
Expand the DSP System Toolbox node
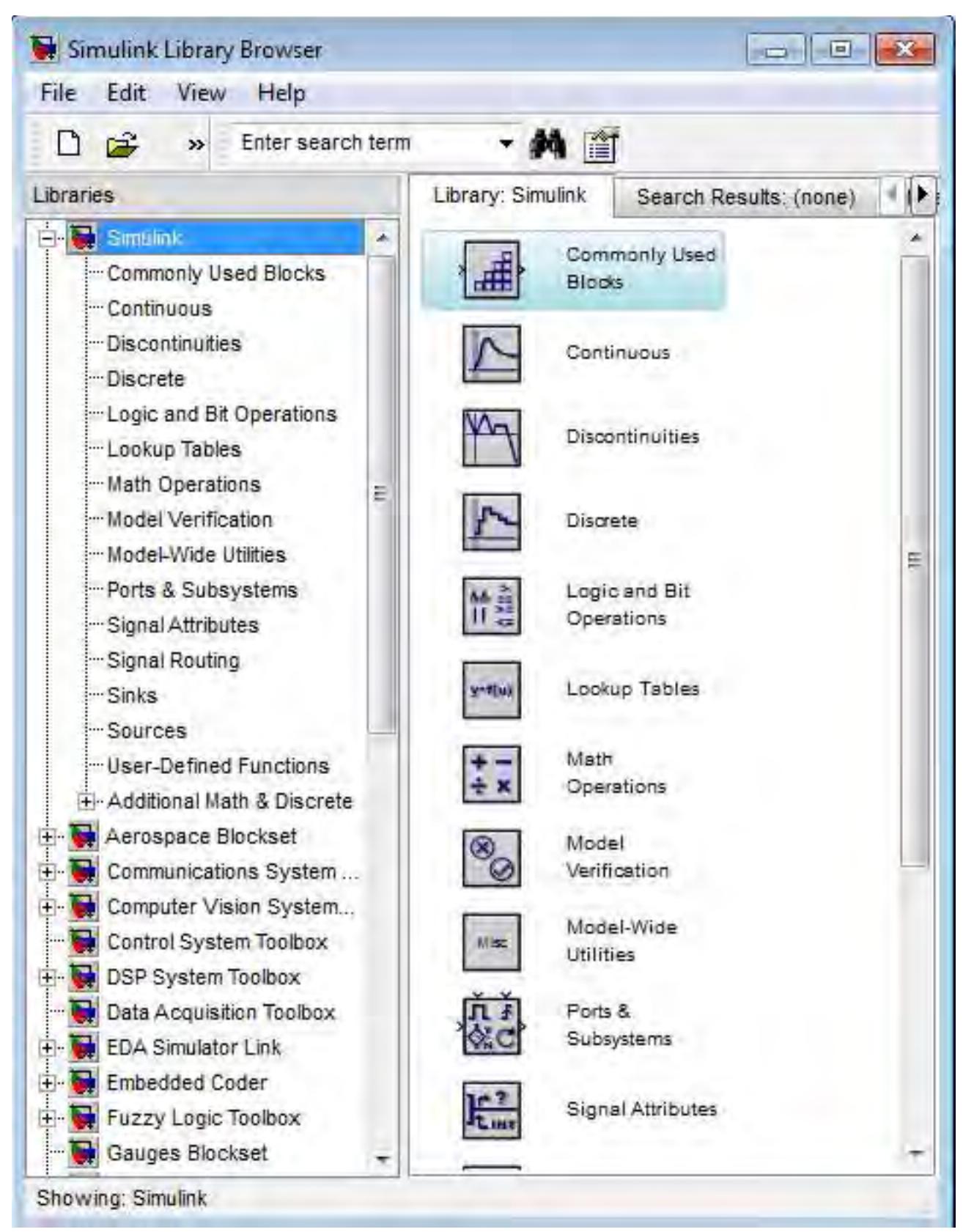tap(47, 977)
